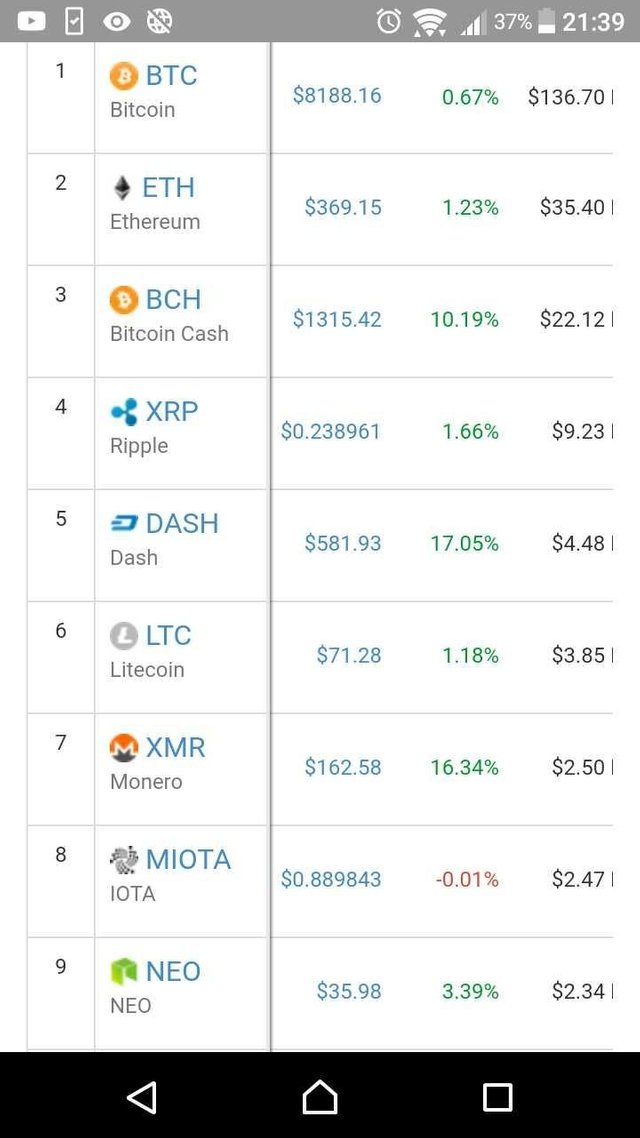Tap the Bitcoin price $8188.16

point(337,95)
